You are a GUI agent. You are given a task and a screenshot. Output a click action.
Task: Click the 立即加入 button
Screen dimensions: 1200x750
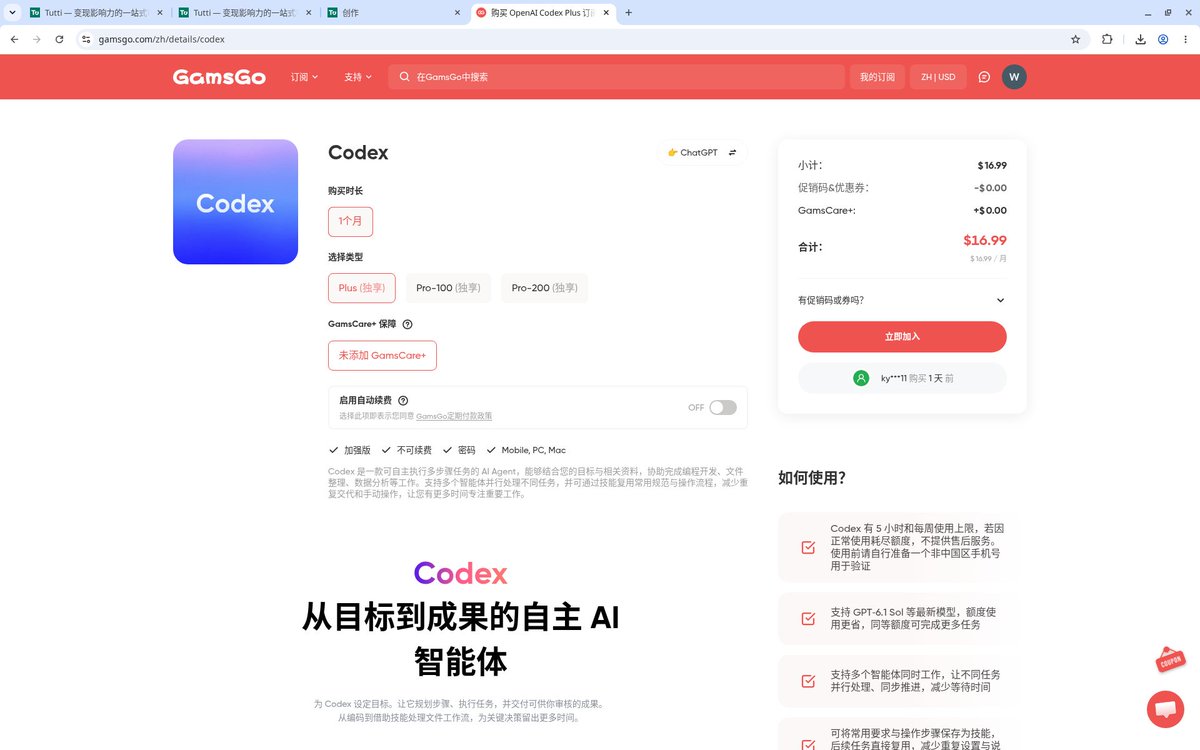[902, 337]
